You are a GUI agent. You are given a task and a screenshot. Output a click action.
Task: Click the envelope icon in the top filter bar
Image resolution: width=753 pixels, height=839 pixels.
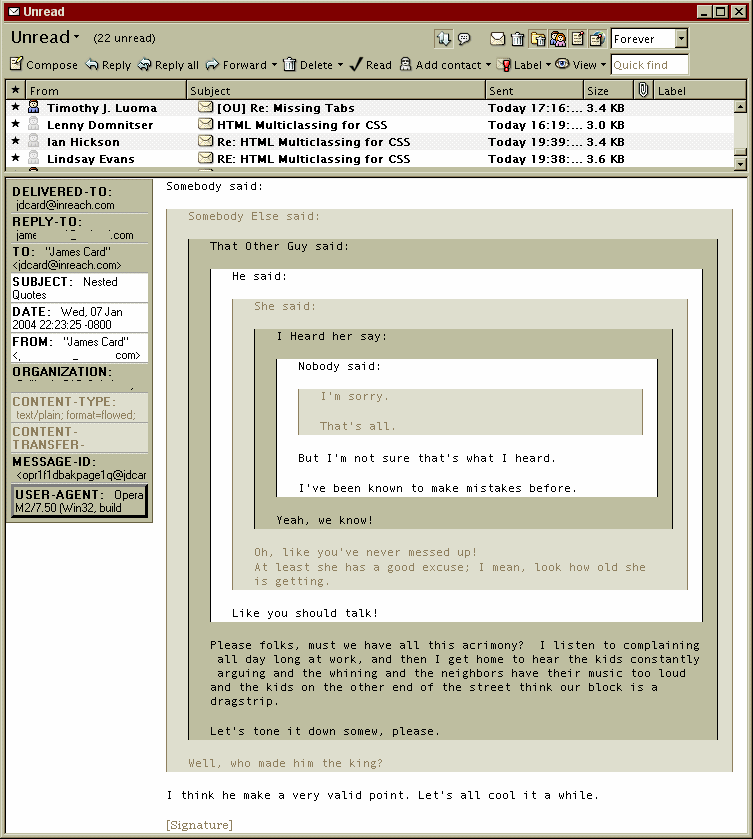click(x=497, y=39)
